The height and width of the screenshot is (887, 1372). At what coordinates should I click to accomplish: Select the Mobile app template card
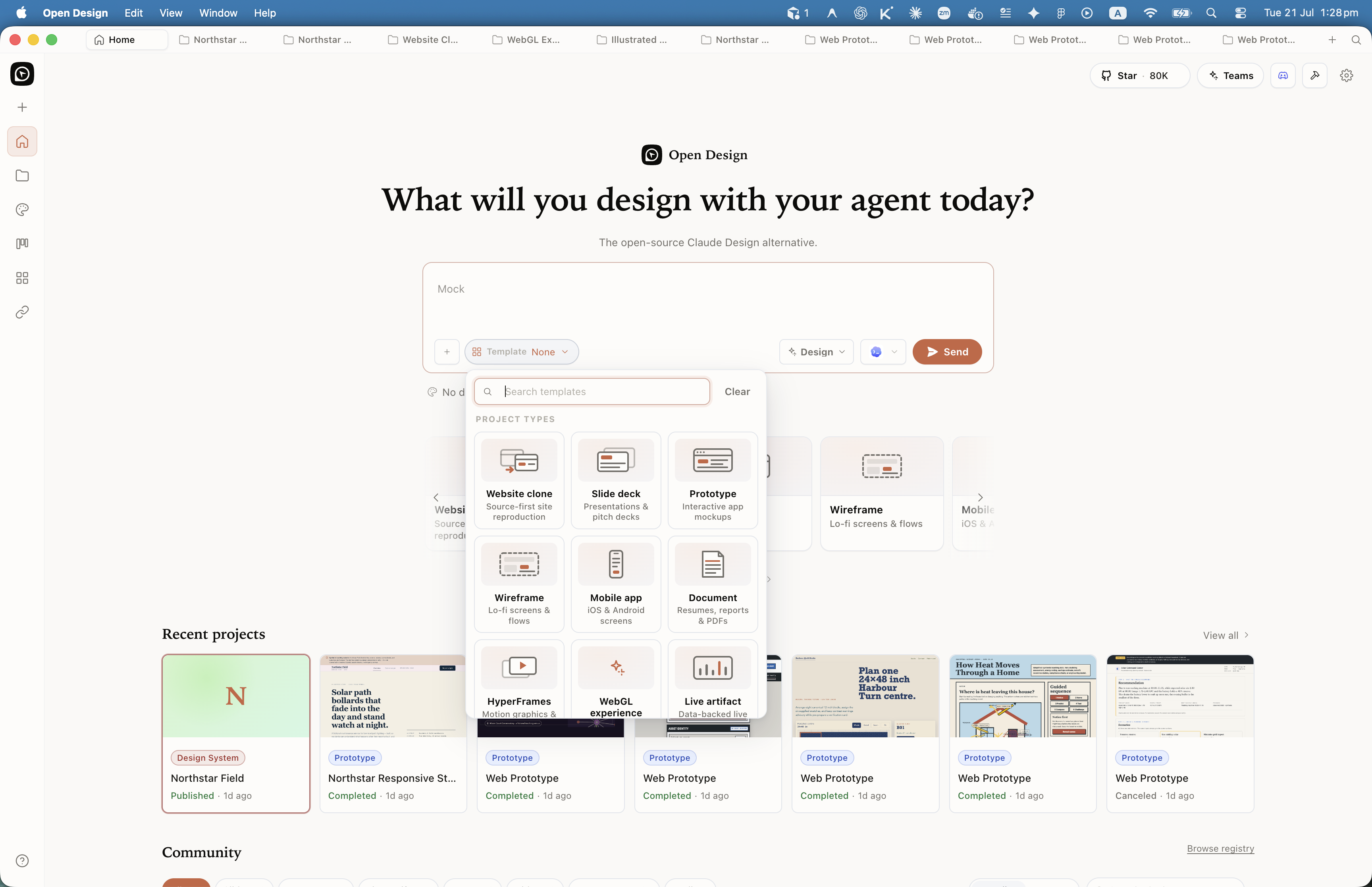(616, 584)
